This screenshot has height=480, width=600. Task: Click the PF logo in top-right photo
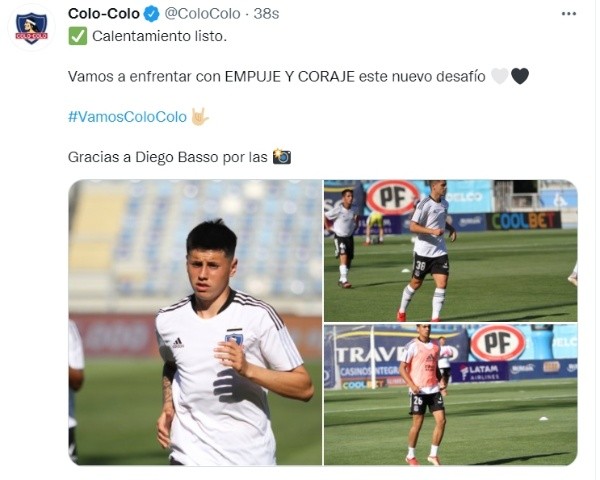click(393, 198)
